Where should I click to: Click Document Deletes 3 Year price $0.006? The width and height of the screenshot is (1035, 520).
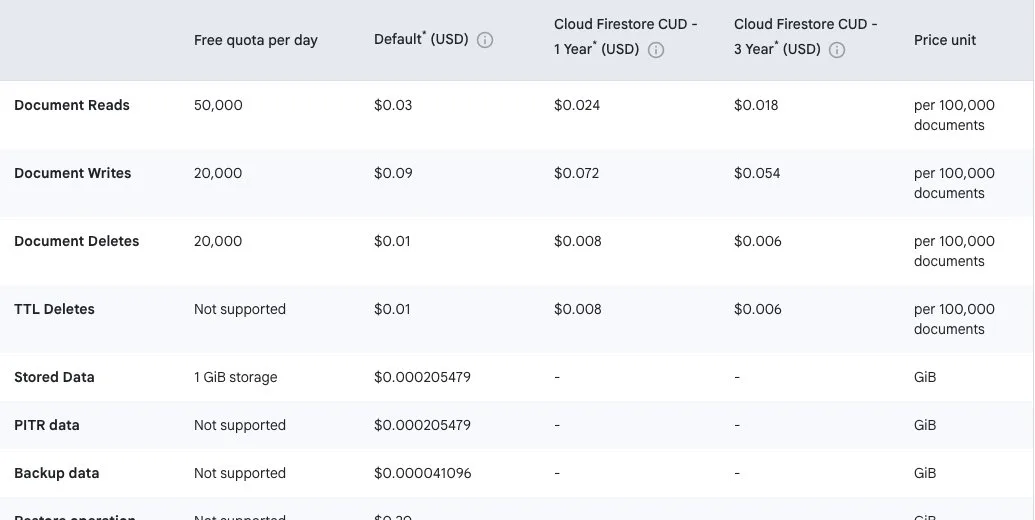(x=758, y=242)
